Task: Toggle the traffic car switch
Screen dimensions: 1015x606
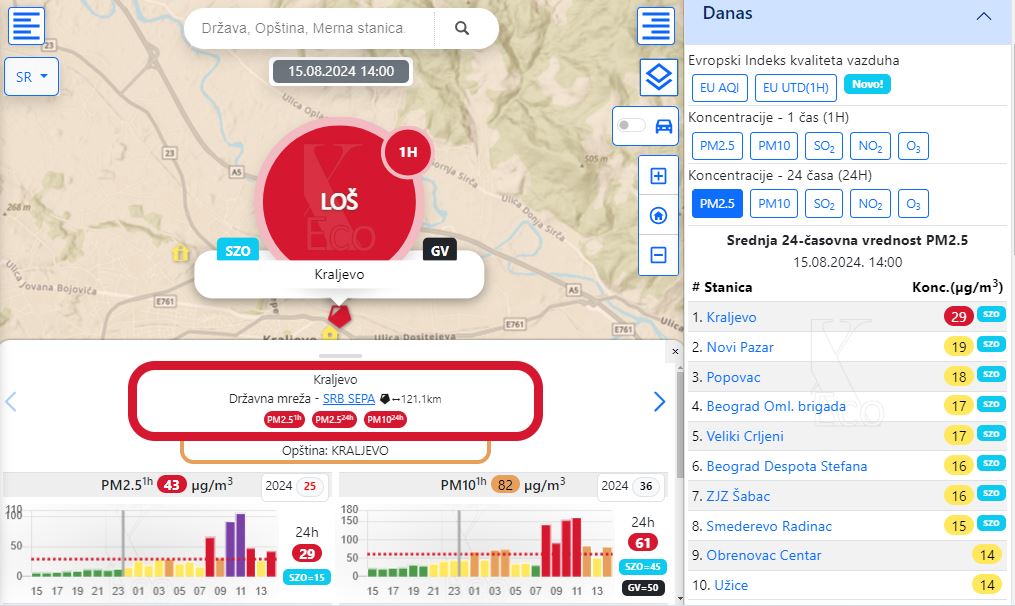Action: (632, 126)
